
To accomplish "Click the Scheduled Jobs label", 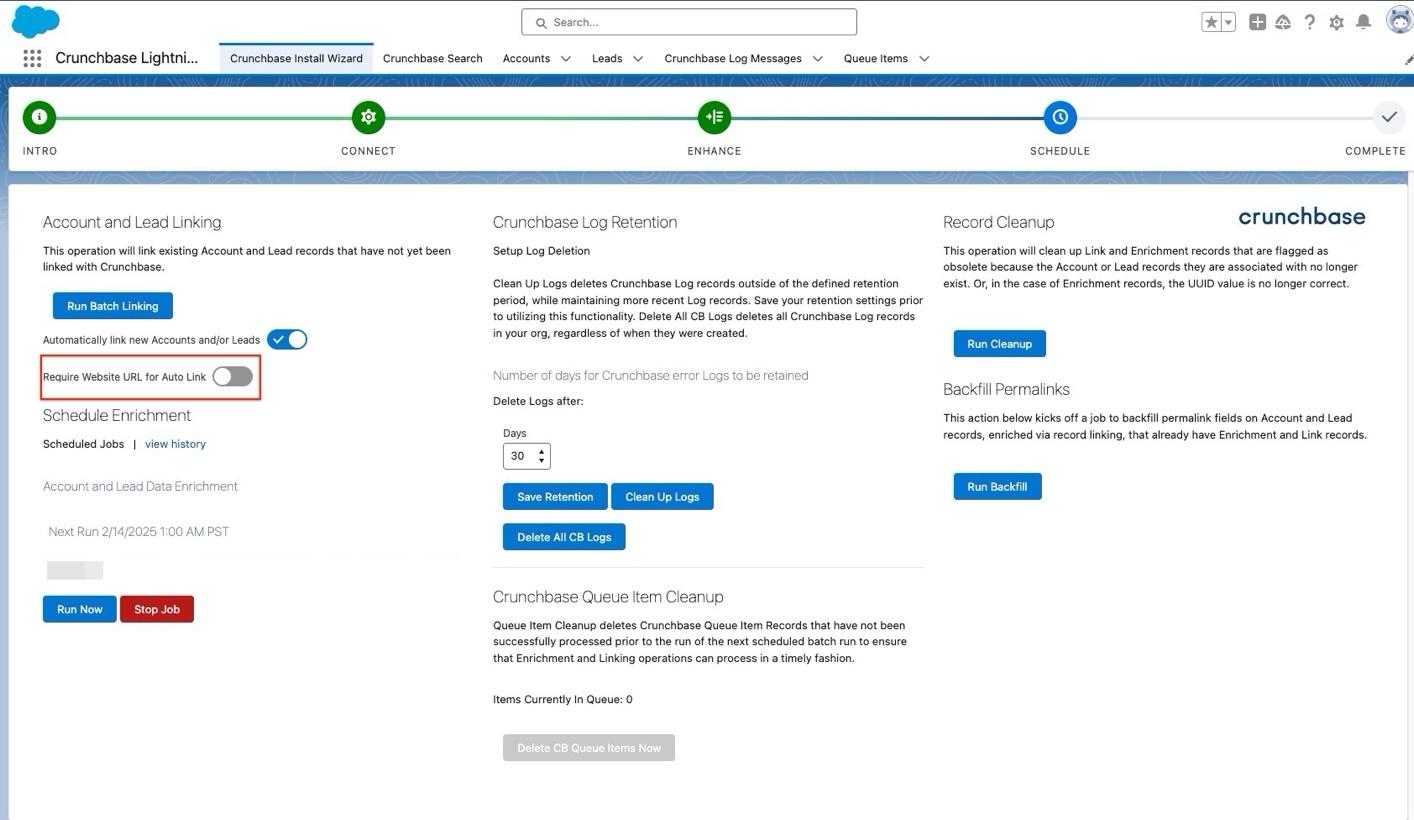I will click(84, 444).
